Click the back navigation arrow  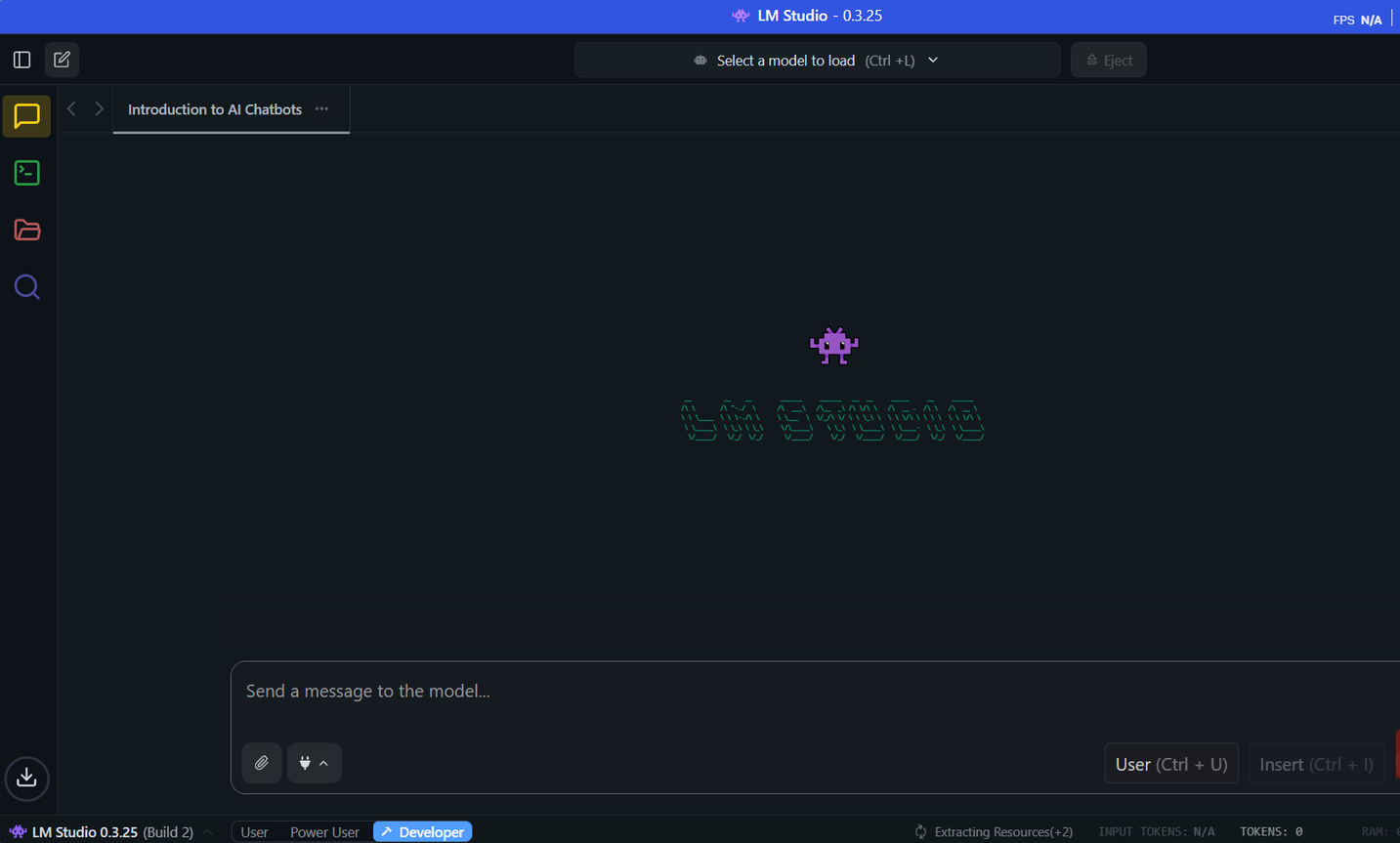(x=71, y=109)
